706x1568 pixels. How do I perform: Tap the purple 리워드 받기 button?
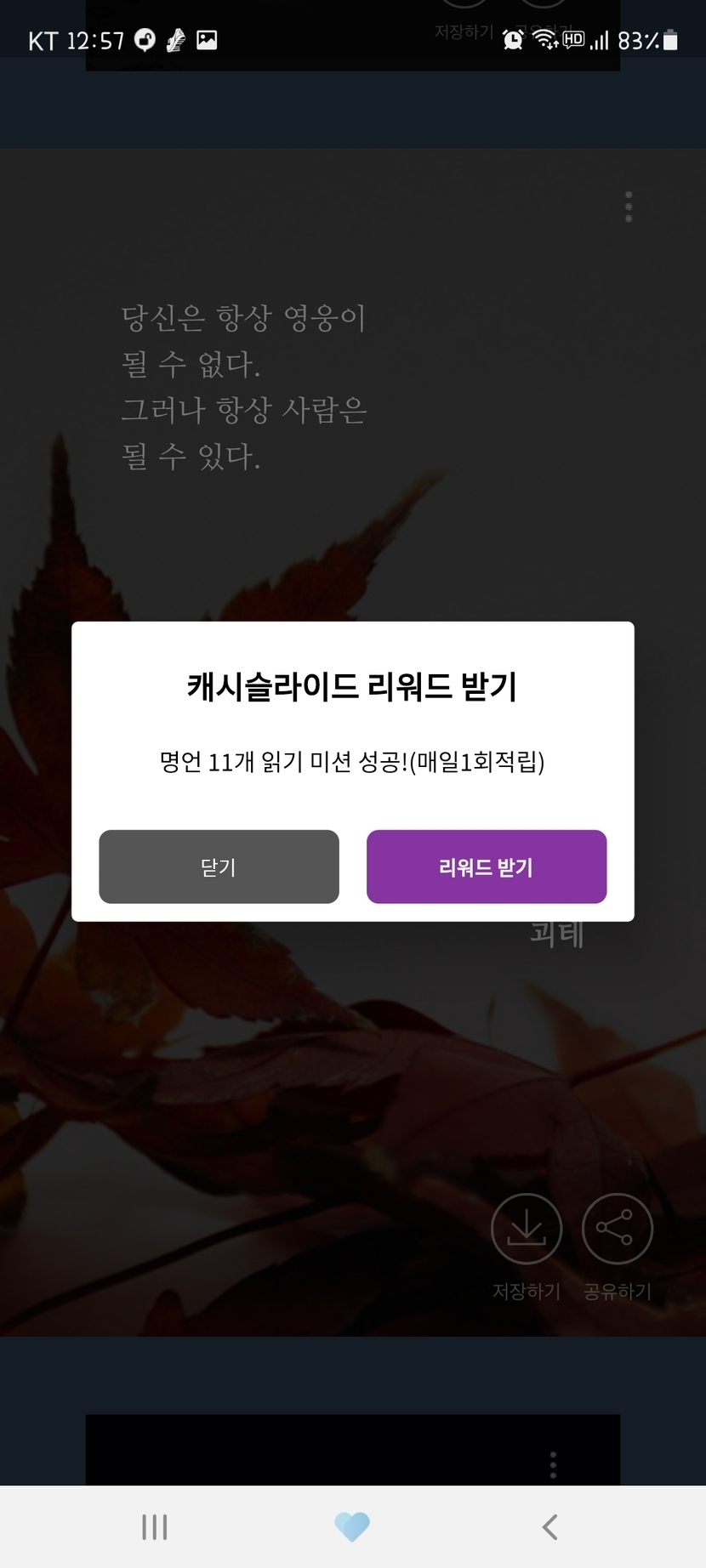(487, 866)
